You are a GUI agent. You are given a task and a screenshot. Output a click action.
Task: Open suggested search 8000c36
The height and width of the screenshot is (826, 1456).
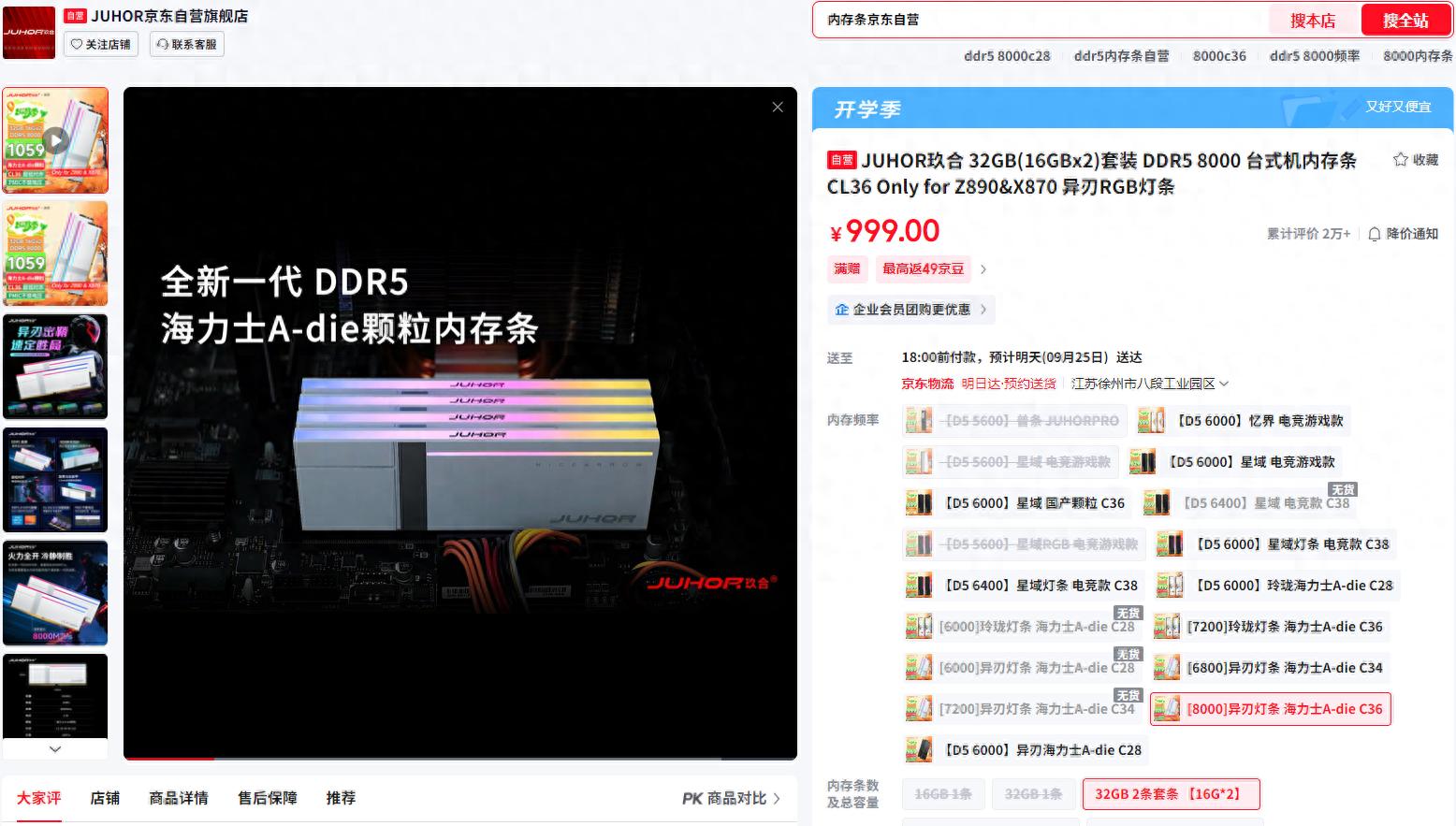click(1219, 56)
